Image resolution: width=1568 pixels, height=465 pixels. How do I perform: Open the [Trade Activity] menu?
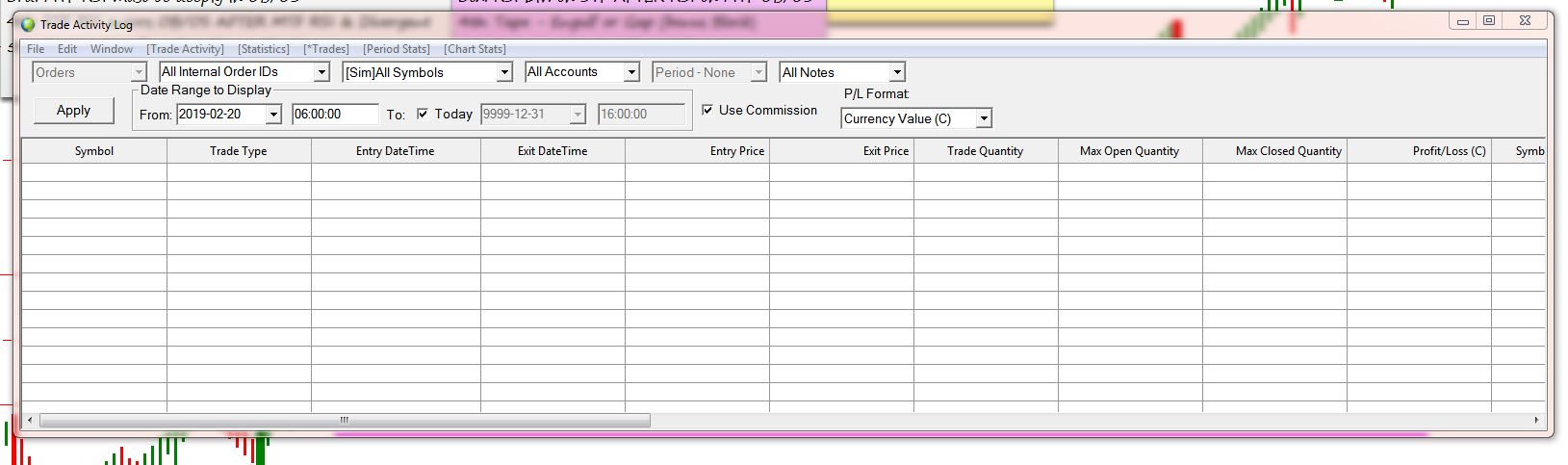(x=185, y=49)
